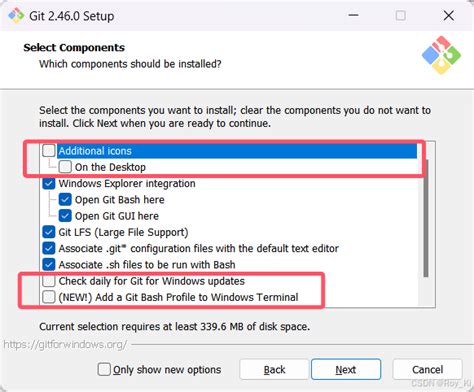Minimize the Git Setup window

pyautogui.click(x=353, y=15)
